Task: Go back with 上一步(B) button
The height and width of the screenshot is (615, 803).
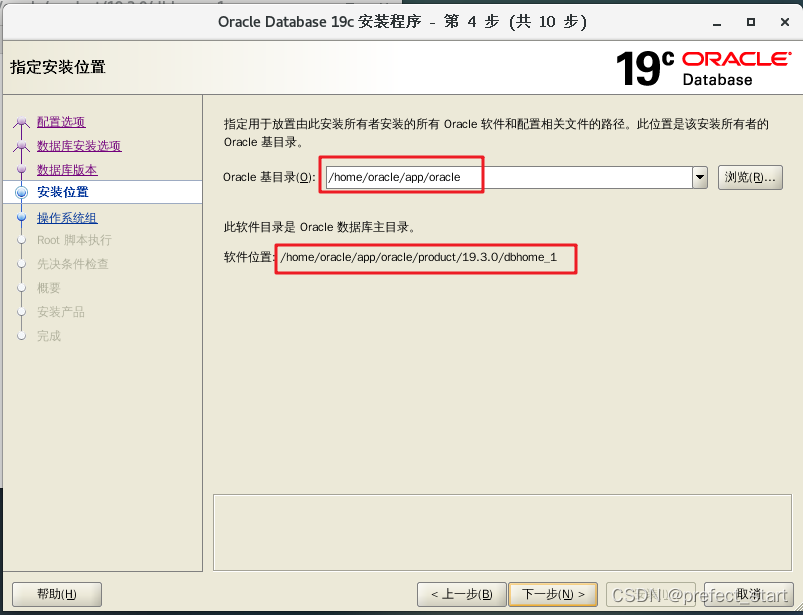Action: coord(461,594)
